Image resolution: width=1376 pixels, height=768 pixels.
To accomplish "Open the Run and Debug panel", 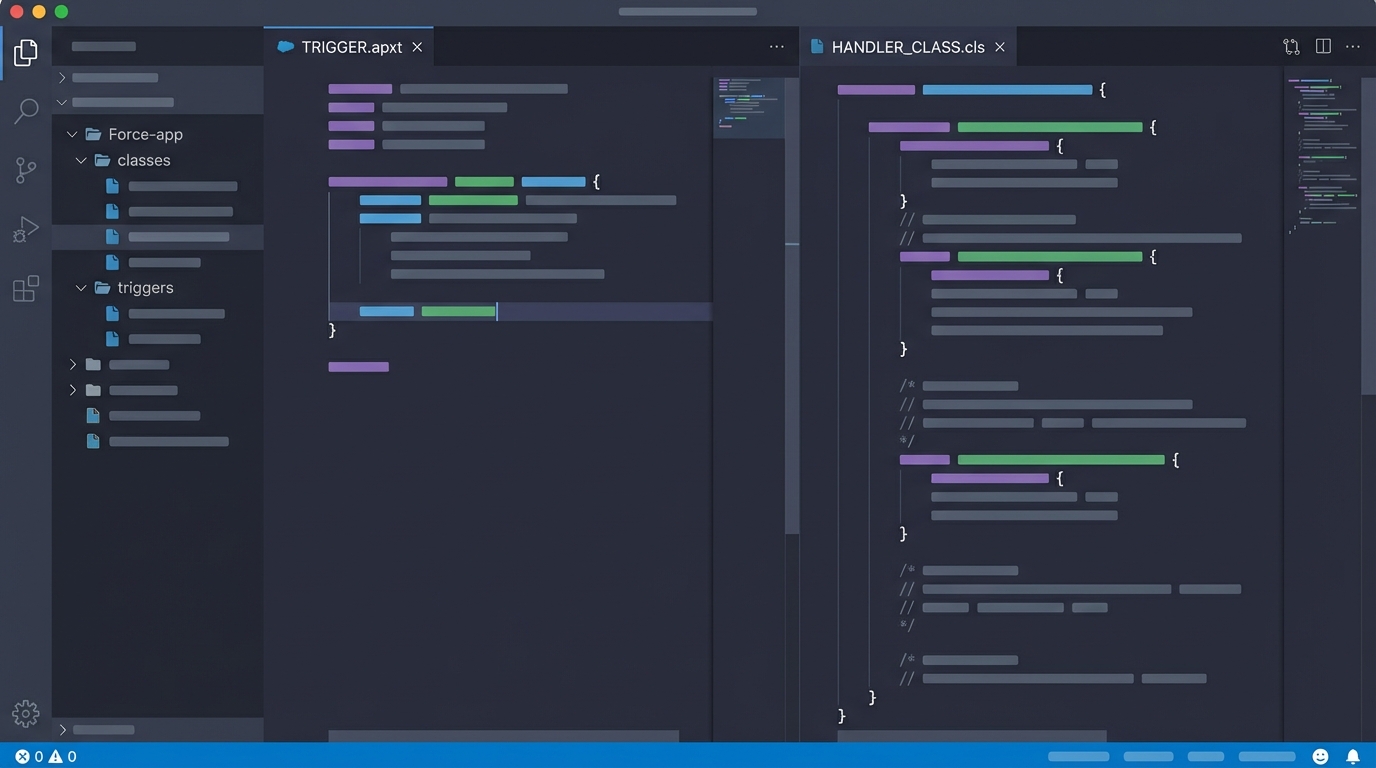I will point(25,229).
